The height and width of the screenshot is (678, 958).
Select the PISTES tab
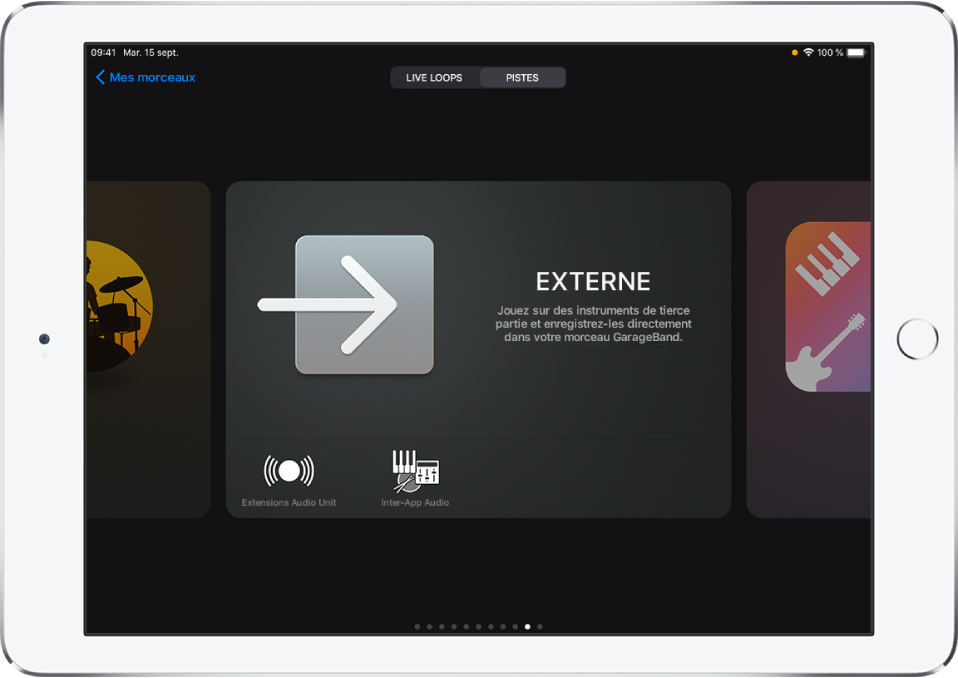(x=522, y=77)
